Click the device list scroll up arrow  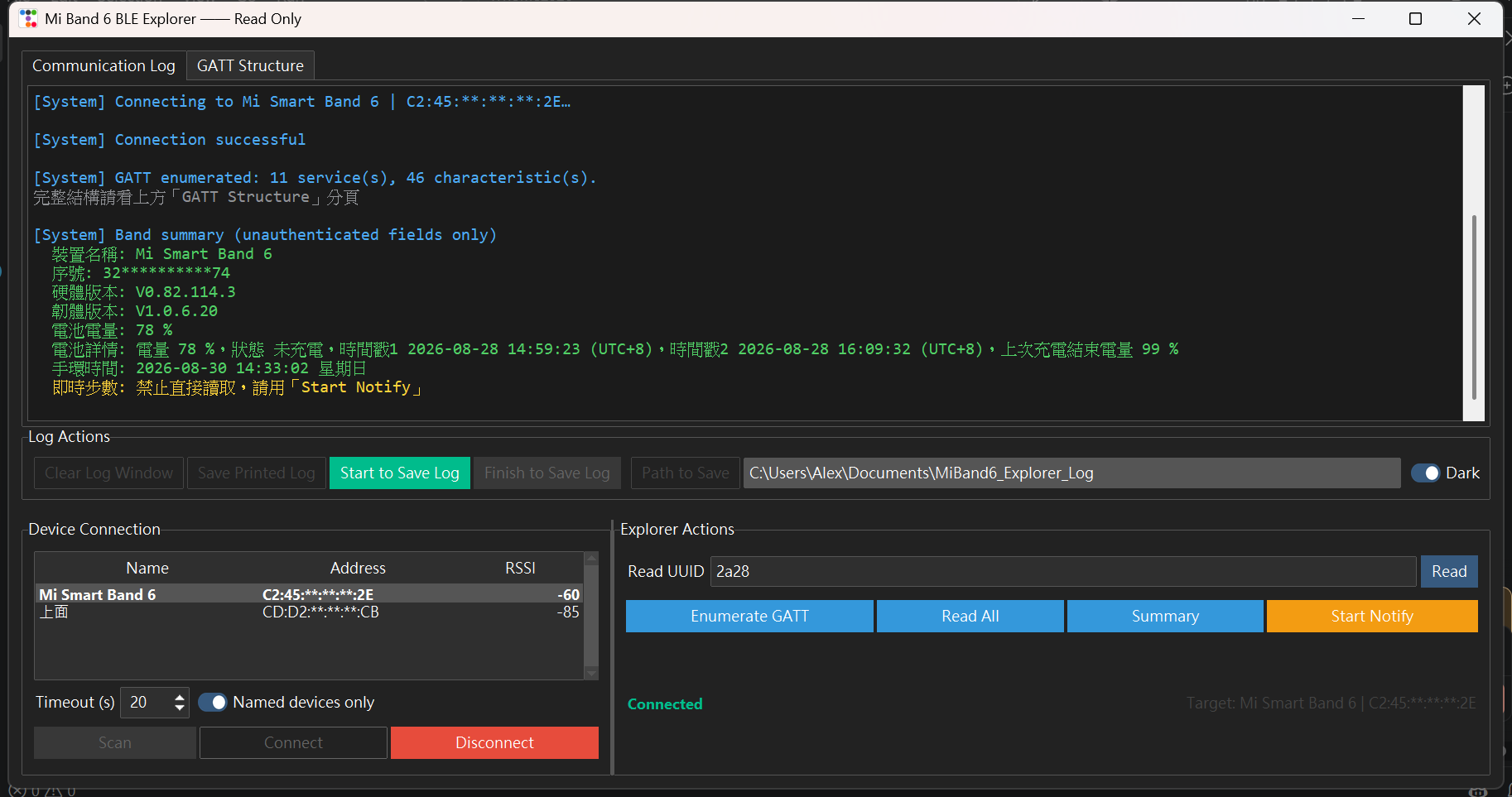(x=591, y=559)
